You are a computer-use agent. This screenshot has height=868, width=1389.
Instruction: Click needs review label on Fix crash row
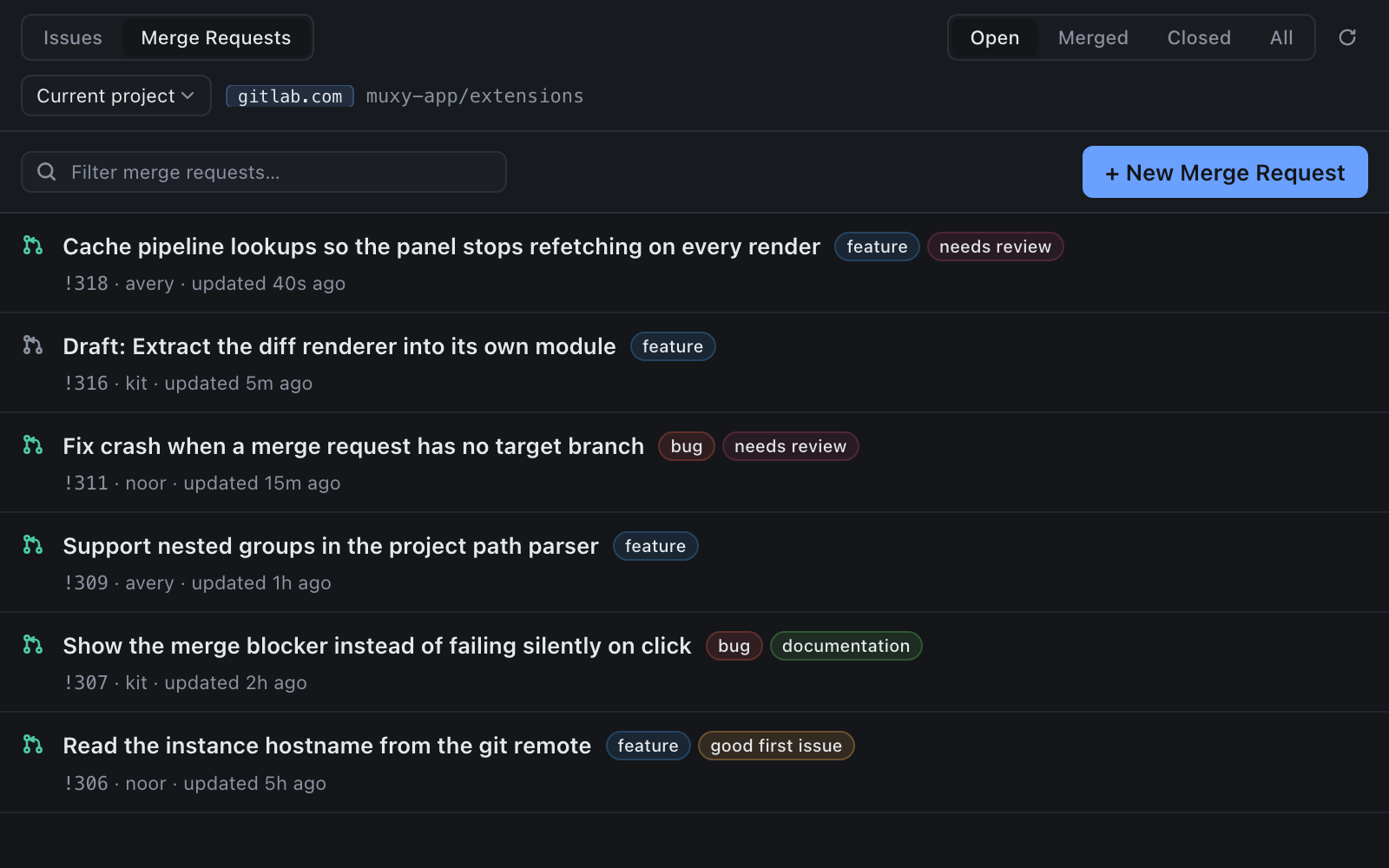coord(790,446)
